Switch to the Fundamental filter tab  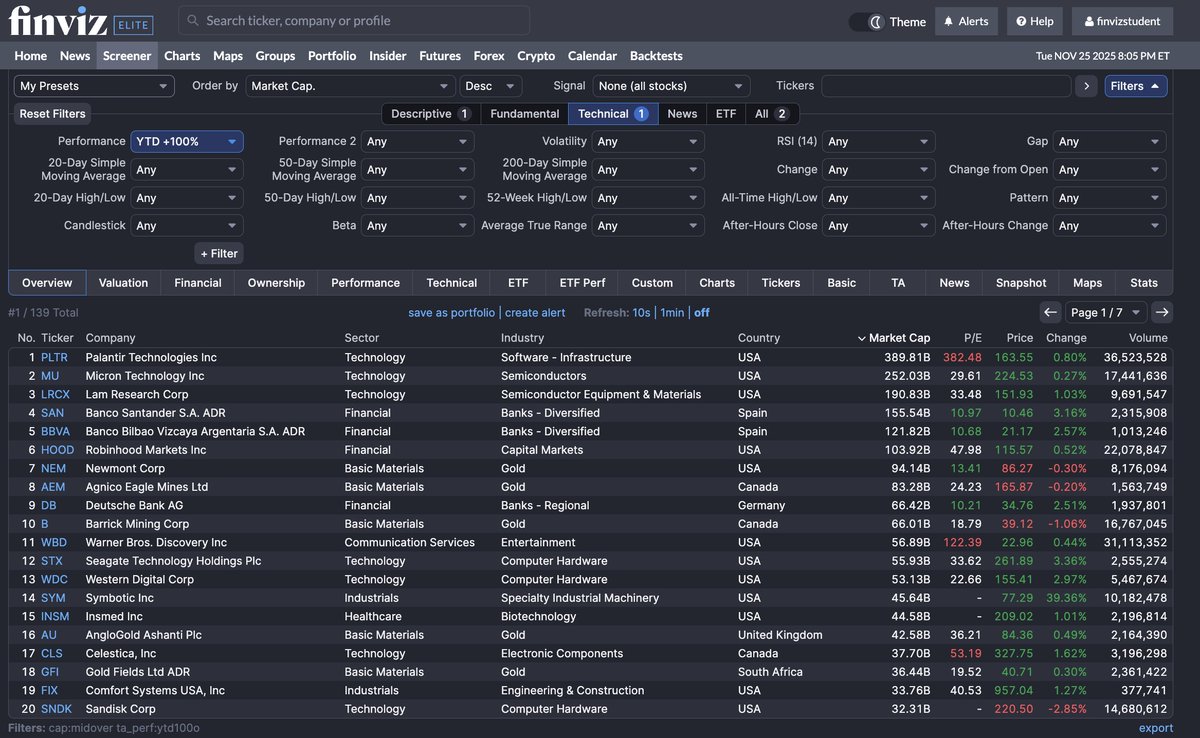pyautogui.click(x=525, y=114)
